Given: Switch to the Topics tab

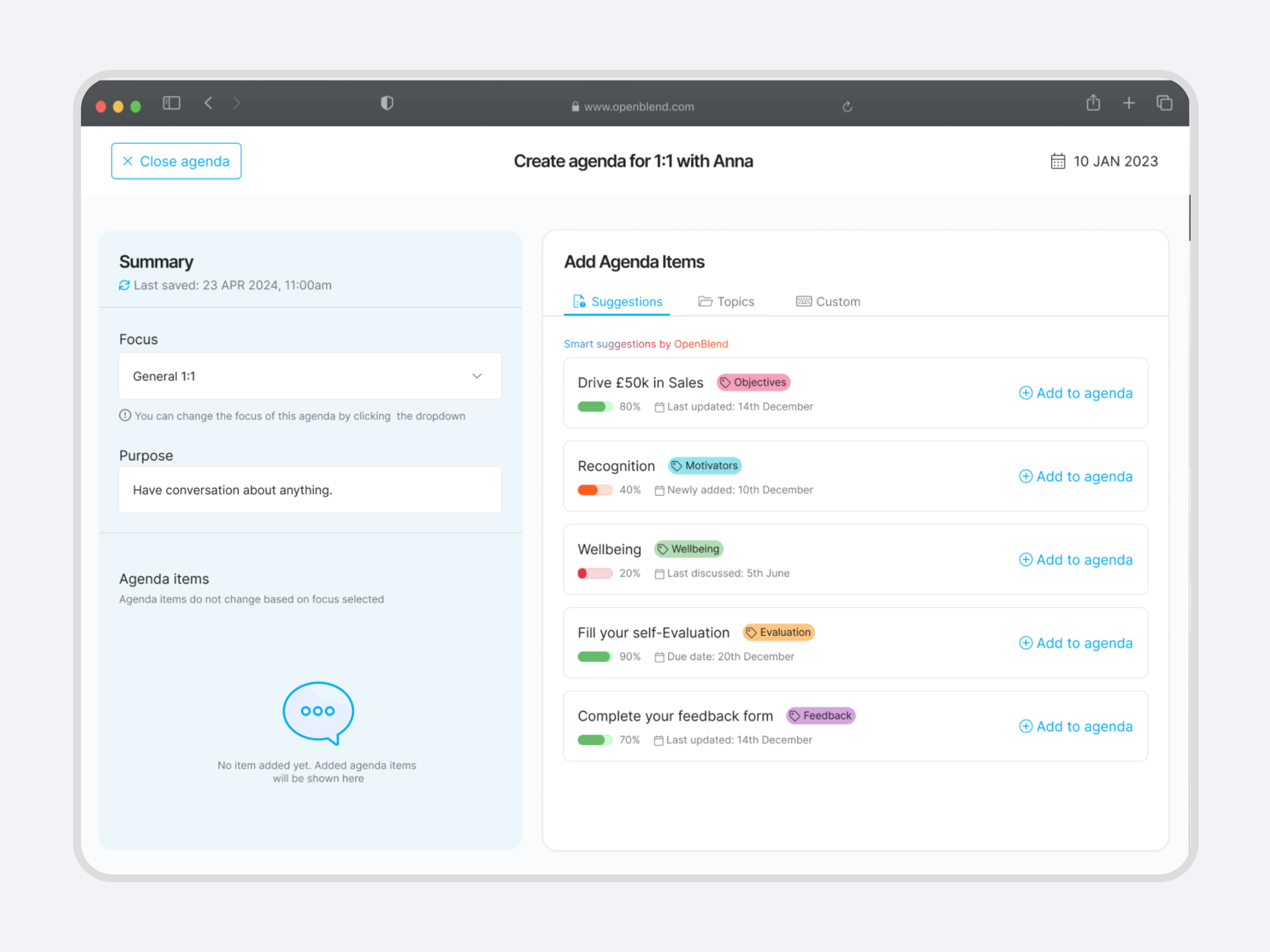Looking at the screenshot, I should pyautogui.click(x=726, y=302).
